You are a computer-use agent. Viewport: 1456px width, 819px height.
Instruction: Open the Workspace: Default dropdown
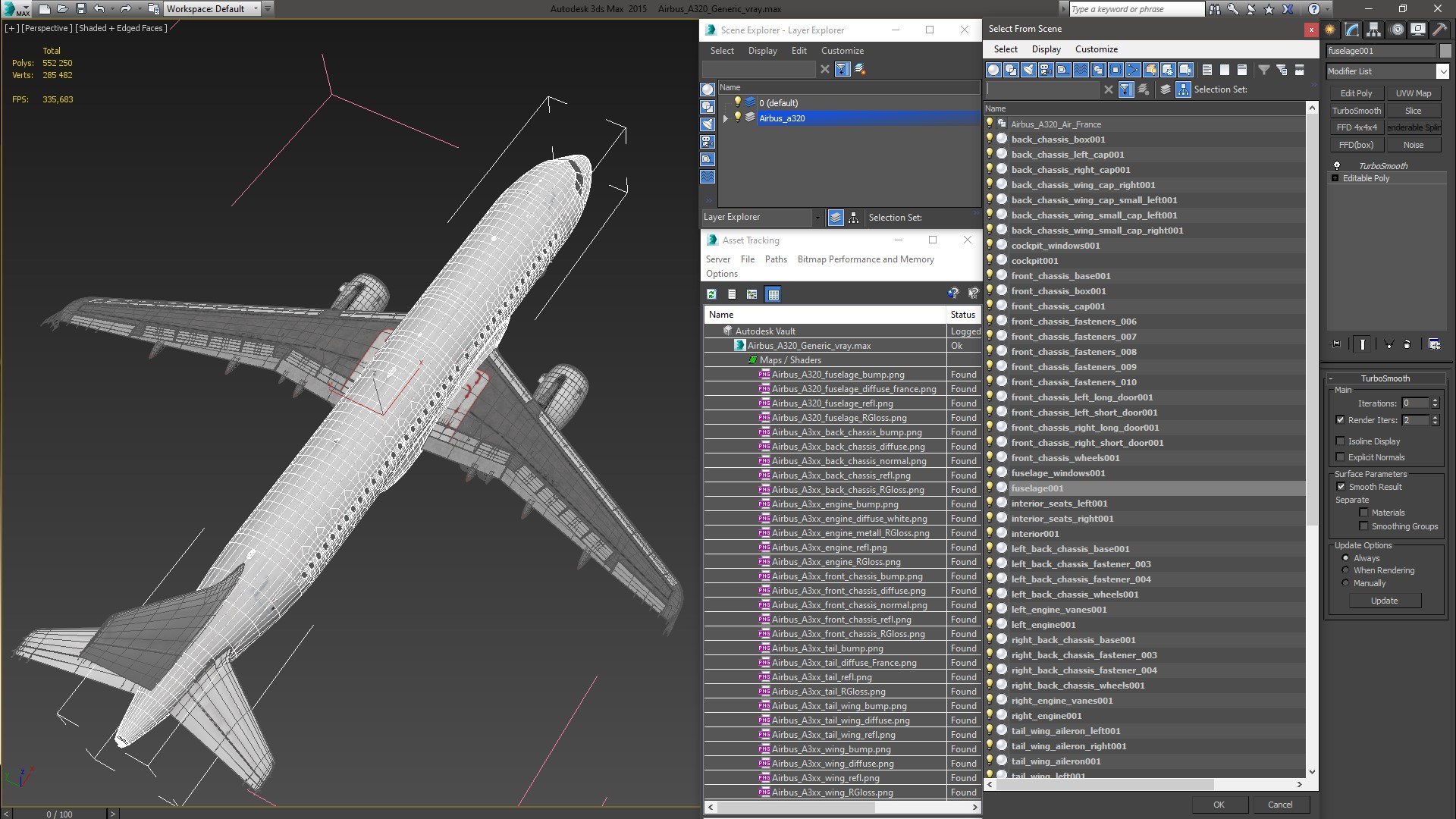coord(212,9)
